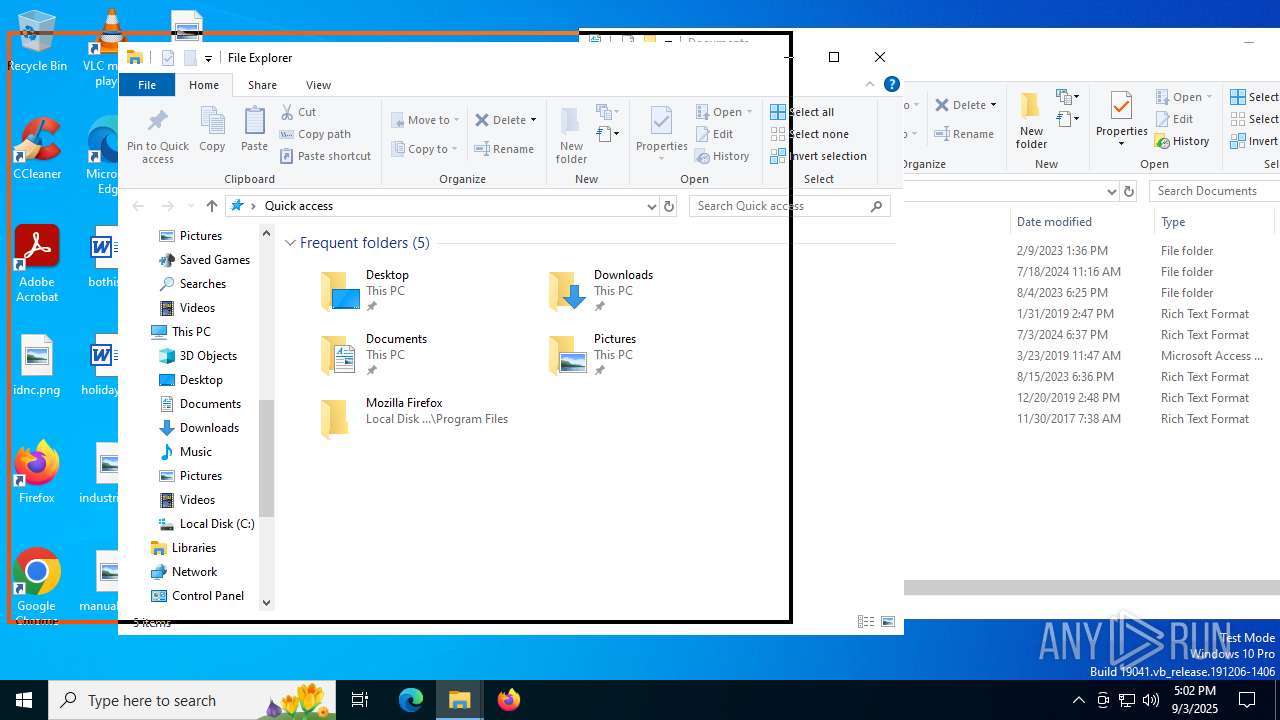The image size is (1280, 720).
Task: Click New folder in File Explorer ribbon
Action: pos(571,135)
